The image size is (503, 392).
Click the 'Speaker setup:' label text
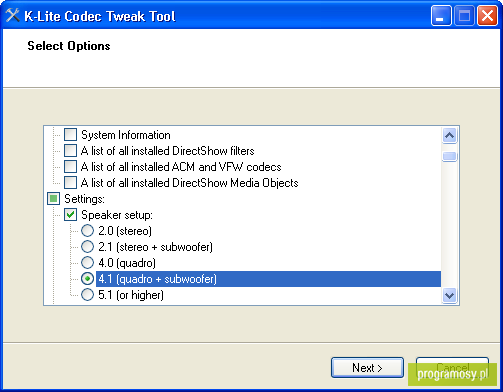(x=117, y=215)
